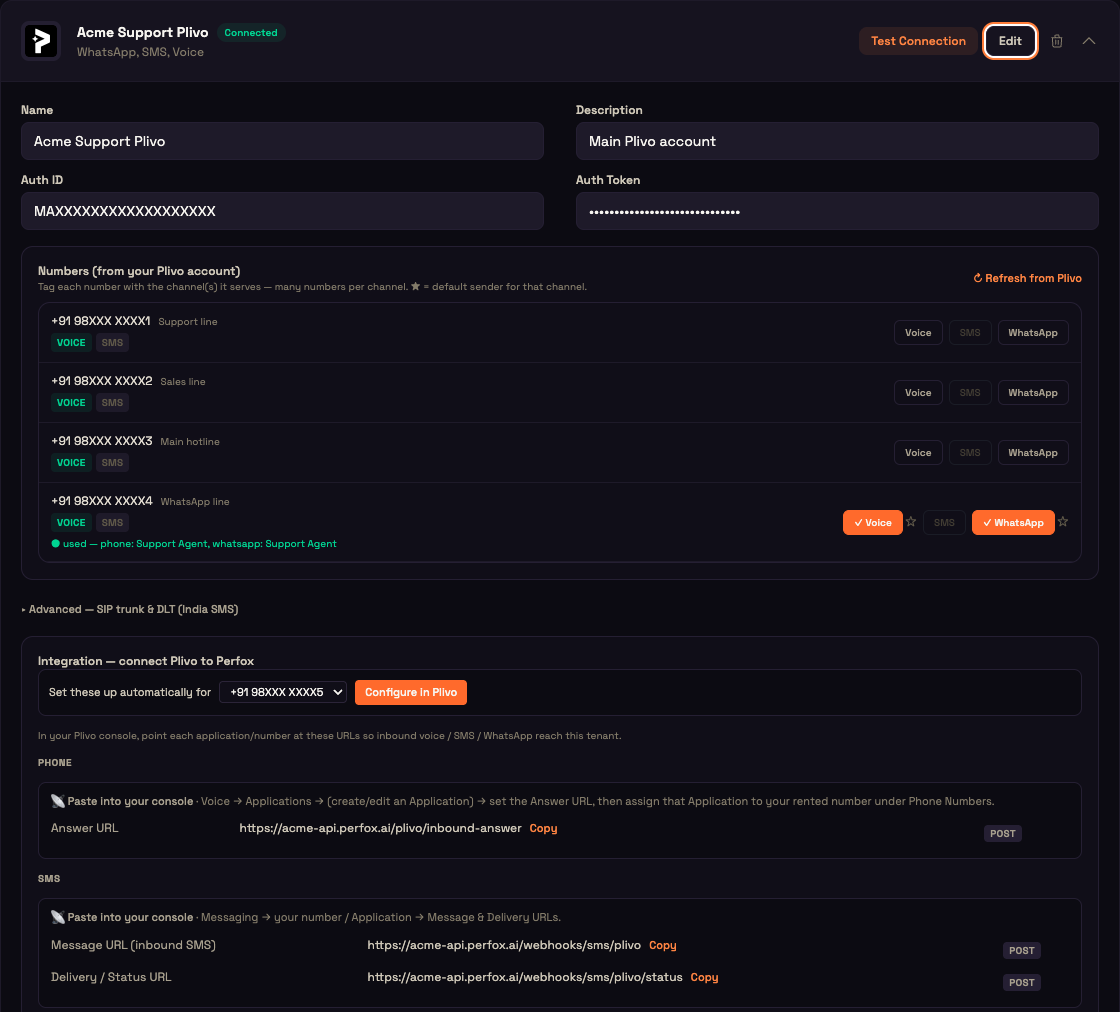Click the Auth ID field

[282, 211]
